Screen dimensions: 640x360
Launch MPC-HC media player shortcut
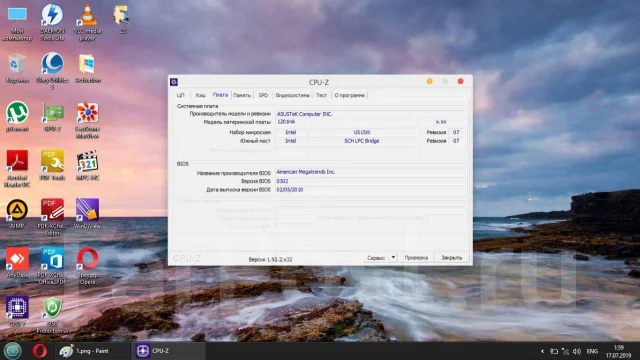pyautogui.click(x=87, y=165)
